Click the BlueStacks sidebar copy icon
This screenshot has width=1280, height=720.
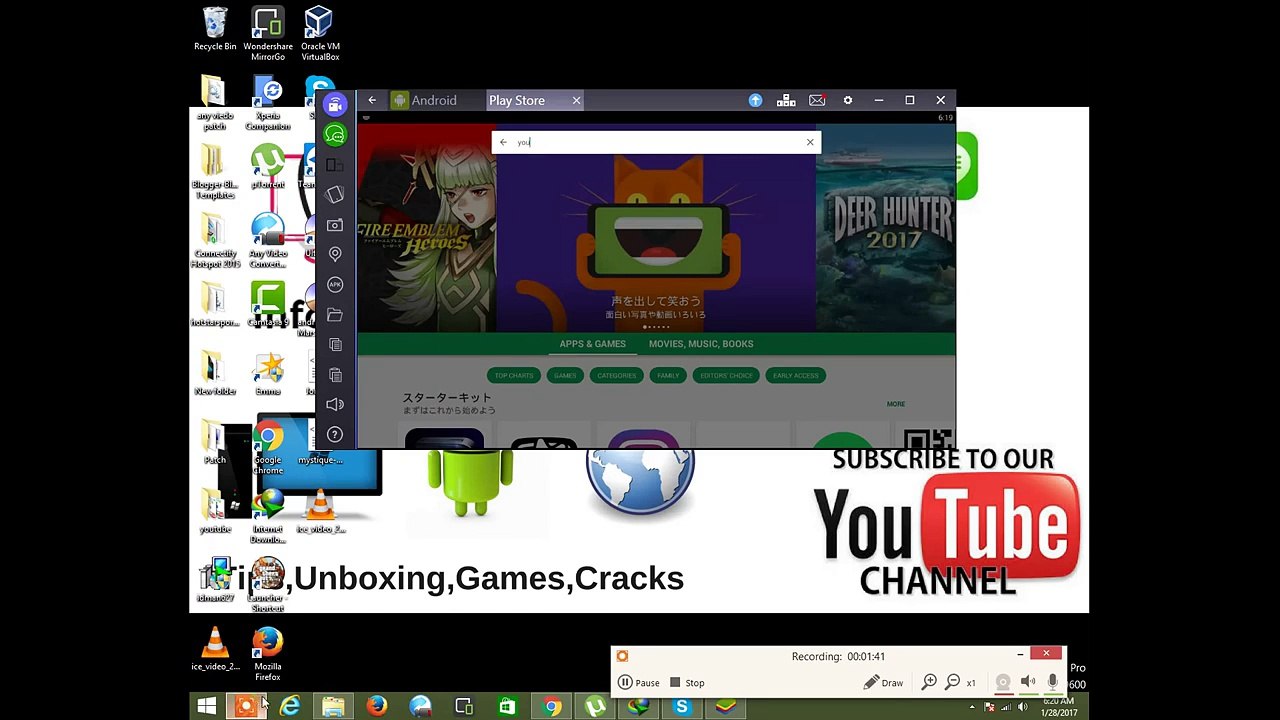[335, 345]
